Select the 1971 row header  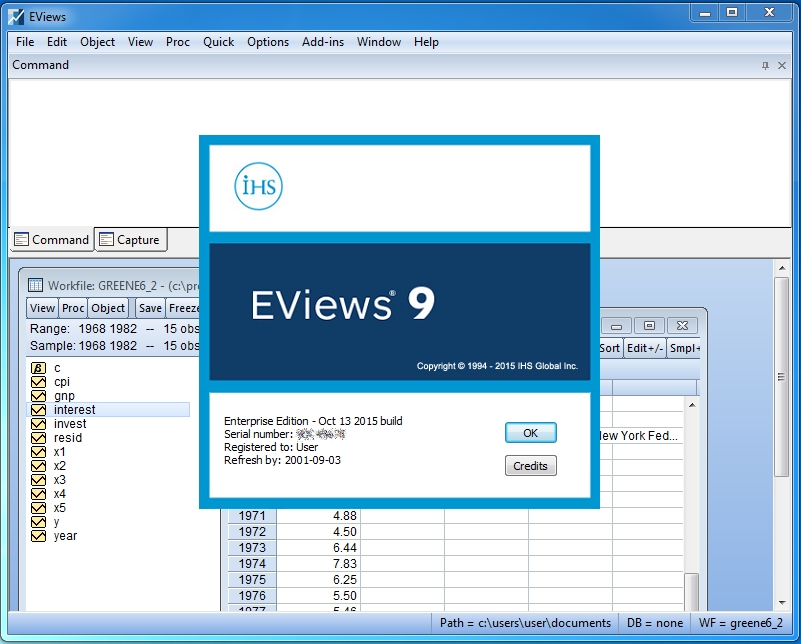point(252,516)
